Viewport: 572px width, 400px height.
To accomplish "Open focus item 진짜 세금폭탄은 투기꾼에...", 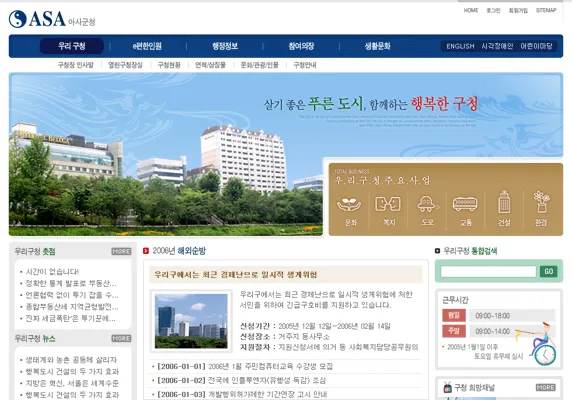I will coord(70,318).
